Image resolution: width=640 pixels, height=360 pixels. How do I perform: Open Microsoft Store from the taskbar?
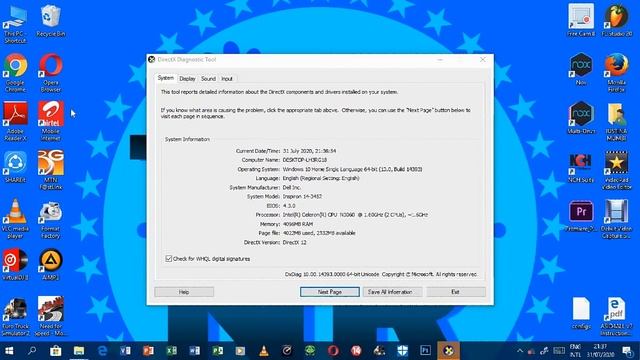coord(56,351)
